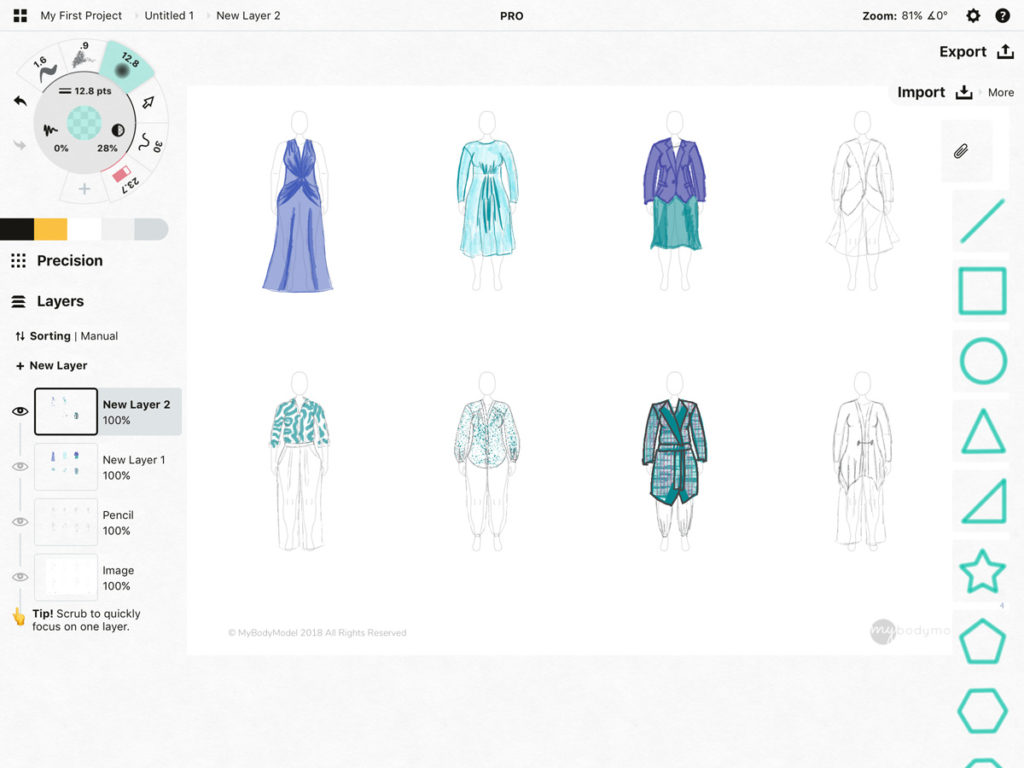Select the circle shape guide in right sidebar

(981, 361)
